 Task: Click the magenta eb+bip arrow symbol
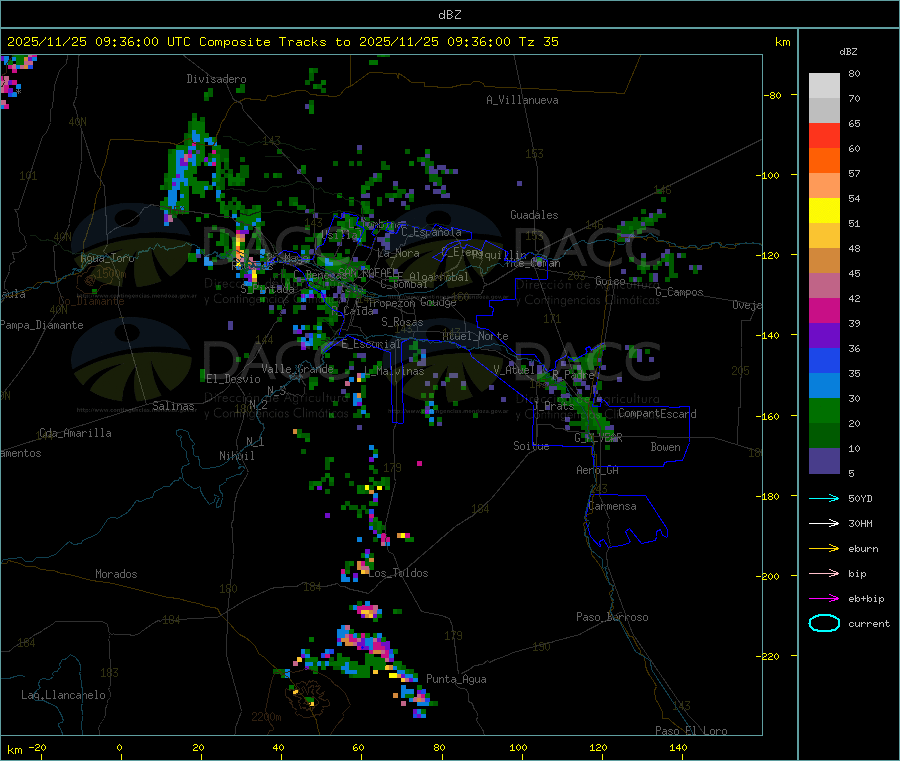click(824, 599)
